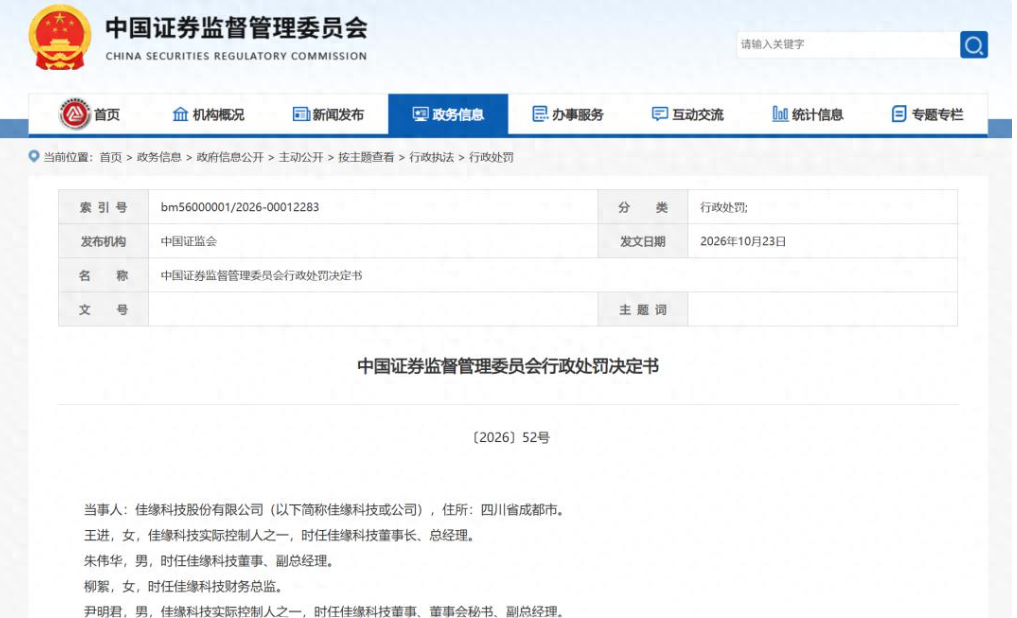
Task: Click the centered decision title heading
Action: [508, 366]
